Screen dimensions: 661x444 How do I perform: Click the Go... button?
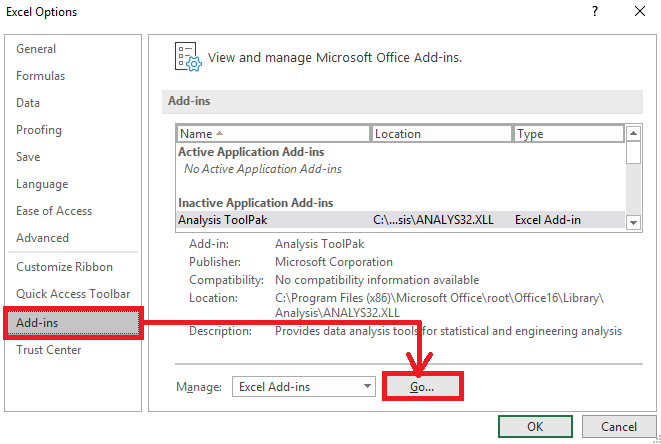pyautogui.click(x=422, y=387)
